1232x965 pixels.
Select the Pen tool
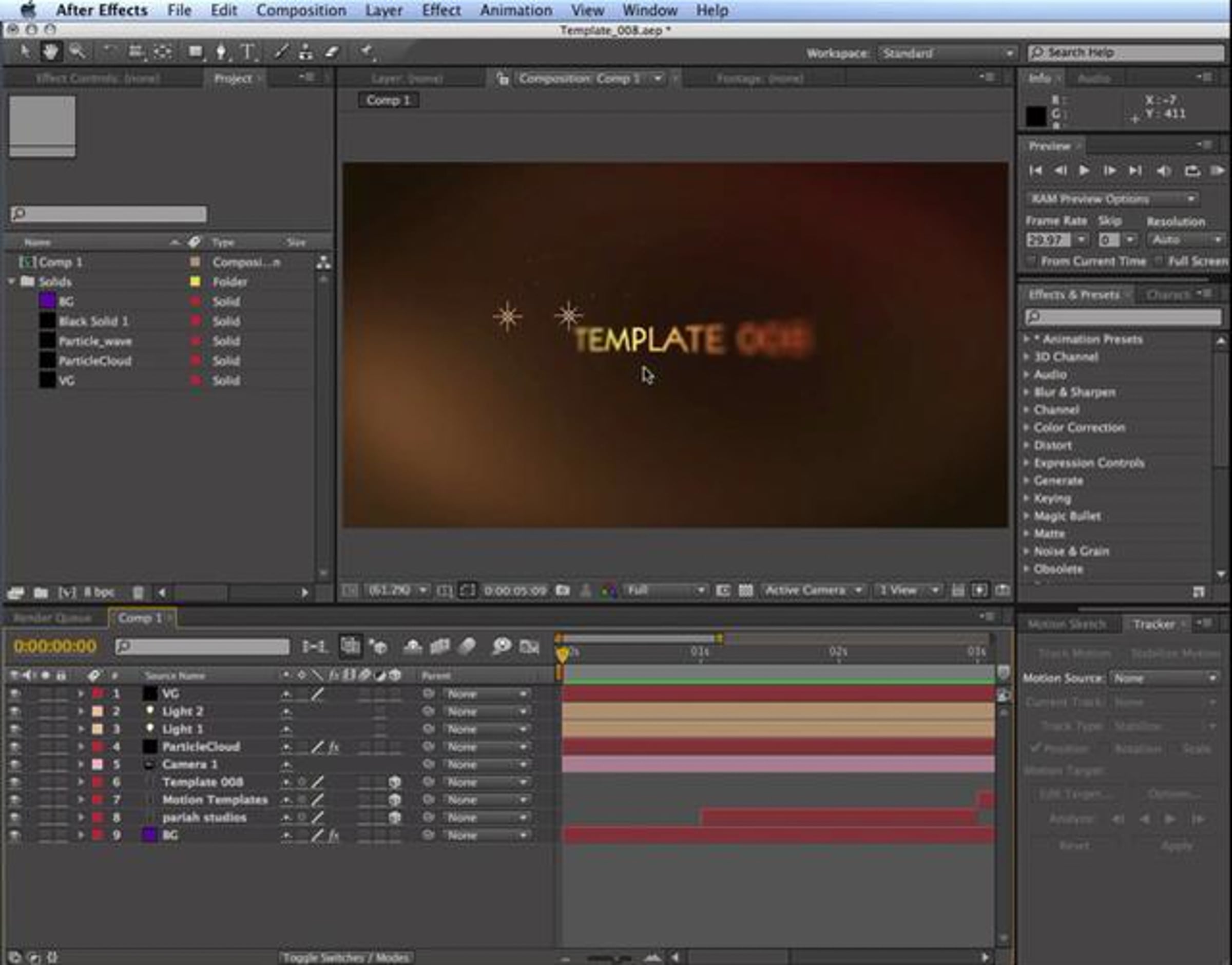tap(221, 52)
